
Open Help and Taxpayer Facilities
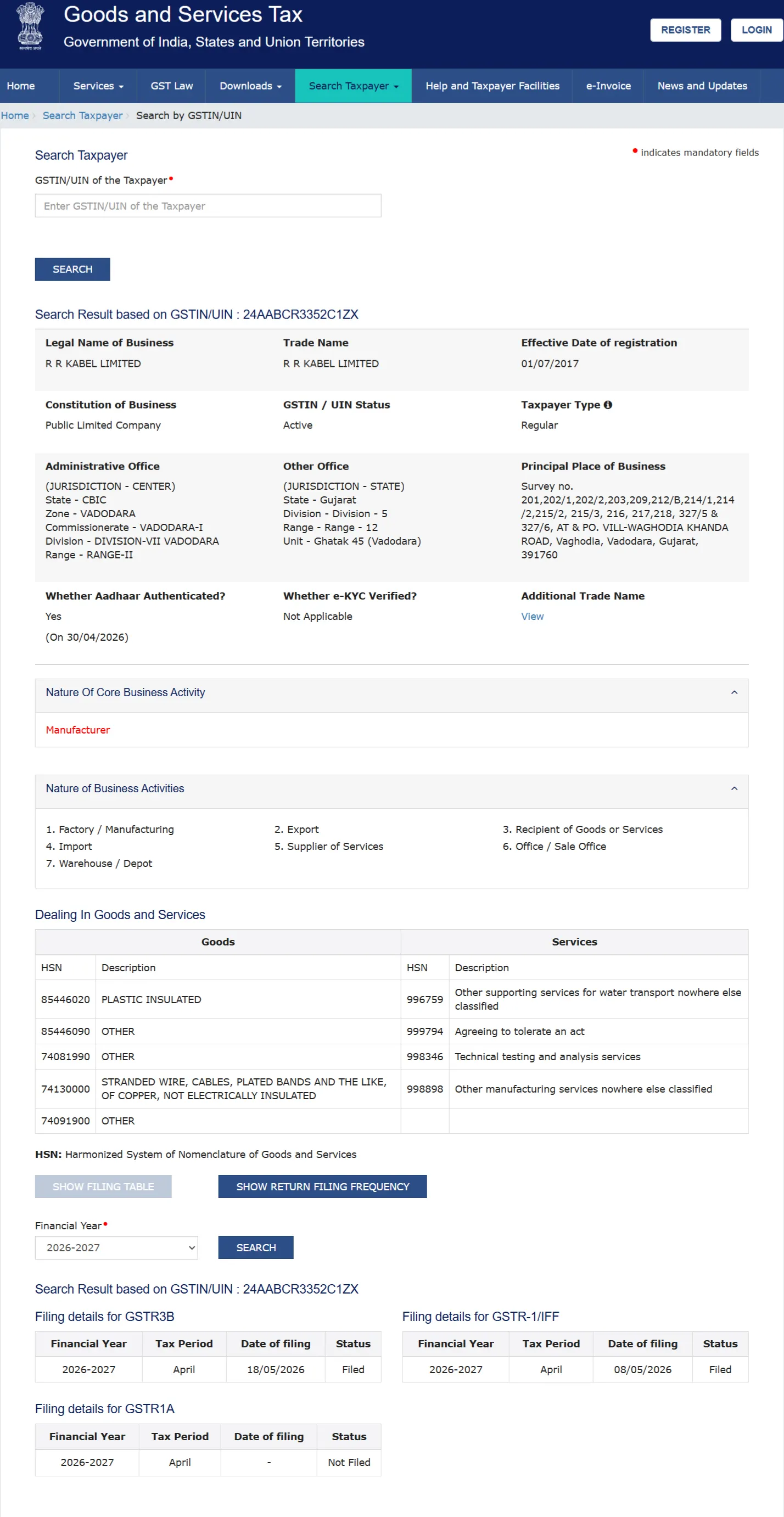click(x=492, y=86)
